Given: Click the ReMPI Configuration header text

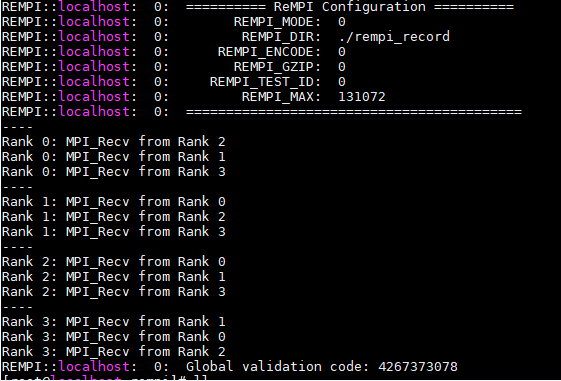Looking at the screenshot, I should (350, 7).
